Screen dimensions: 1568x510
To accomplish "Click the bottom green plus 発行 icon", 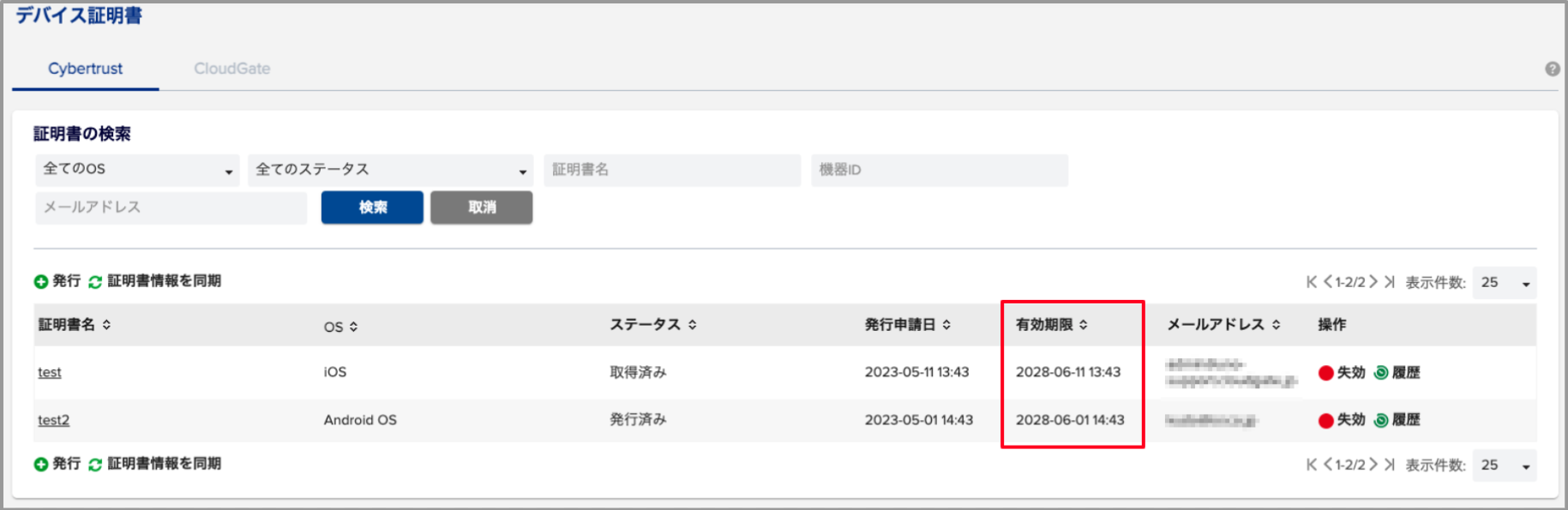I will click(x=41, y=464).
